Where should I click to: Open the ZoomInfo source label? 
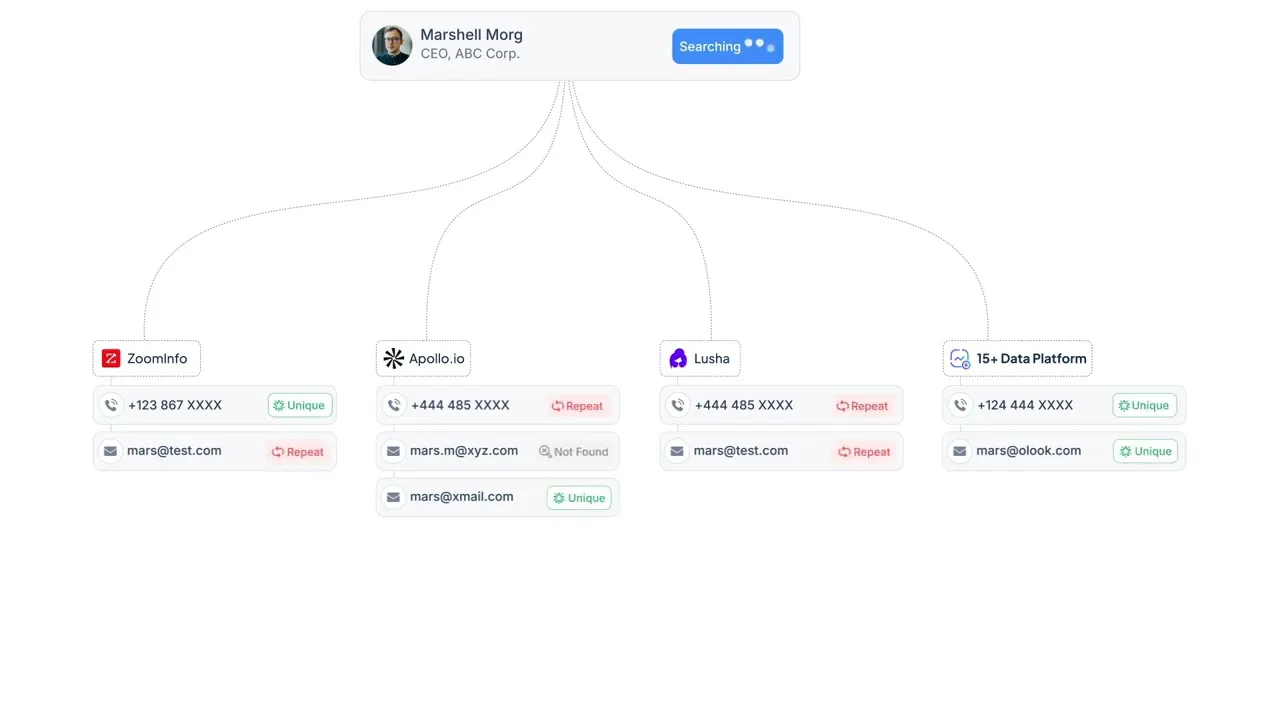click(147, 358)
